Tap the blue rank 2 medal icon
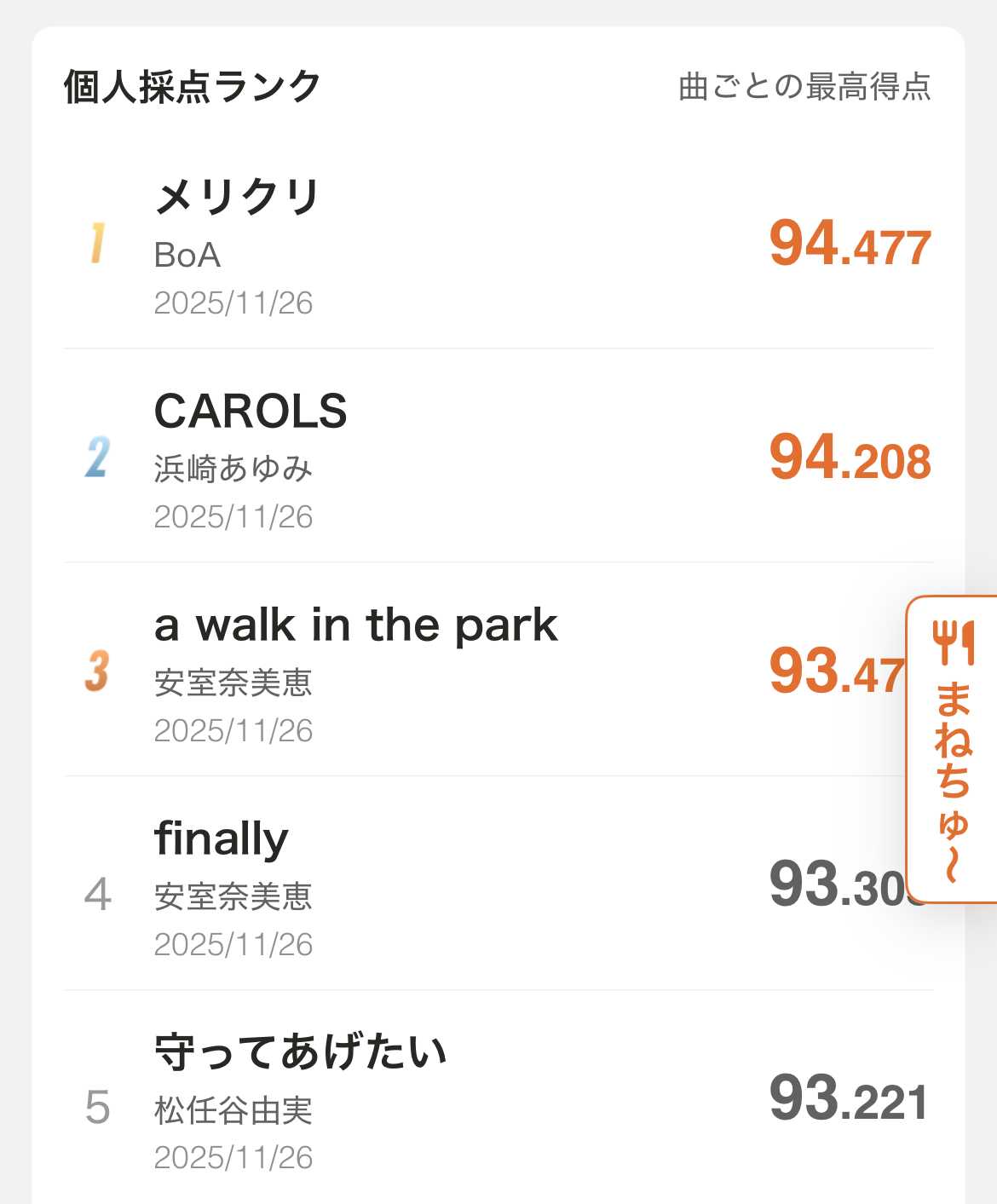The height and width of the screenshot is (1204, 997). coord(97,457)
